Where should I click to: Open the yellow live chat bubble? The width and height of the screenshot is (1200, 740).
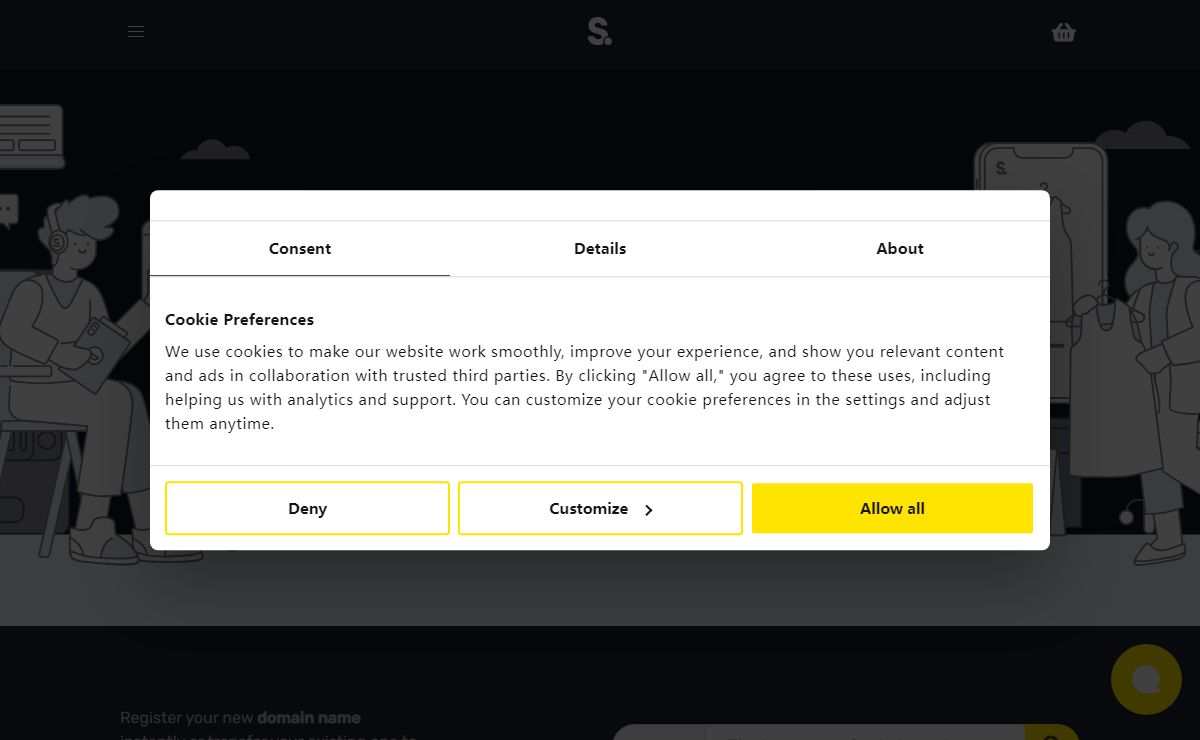[1146, 679]
